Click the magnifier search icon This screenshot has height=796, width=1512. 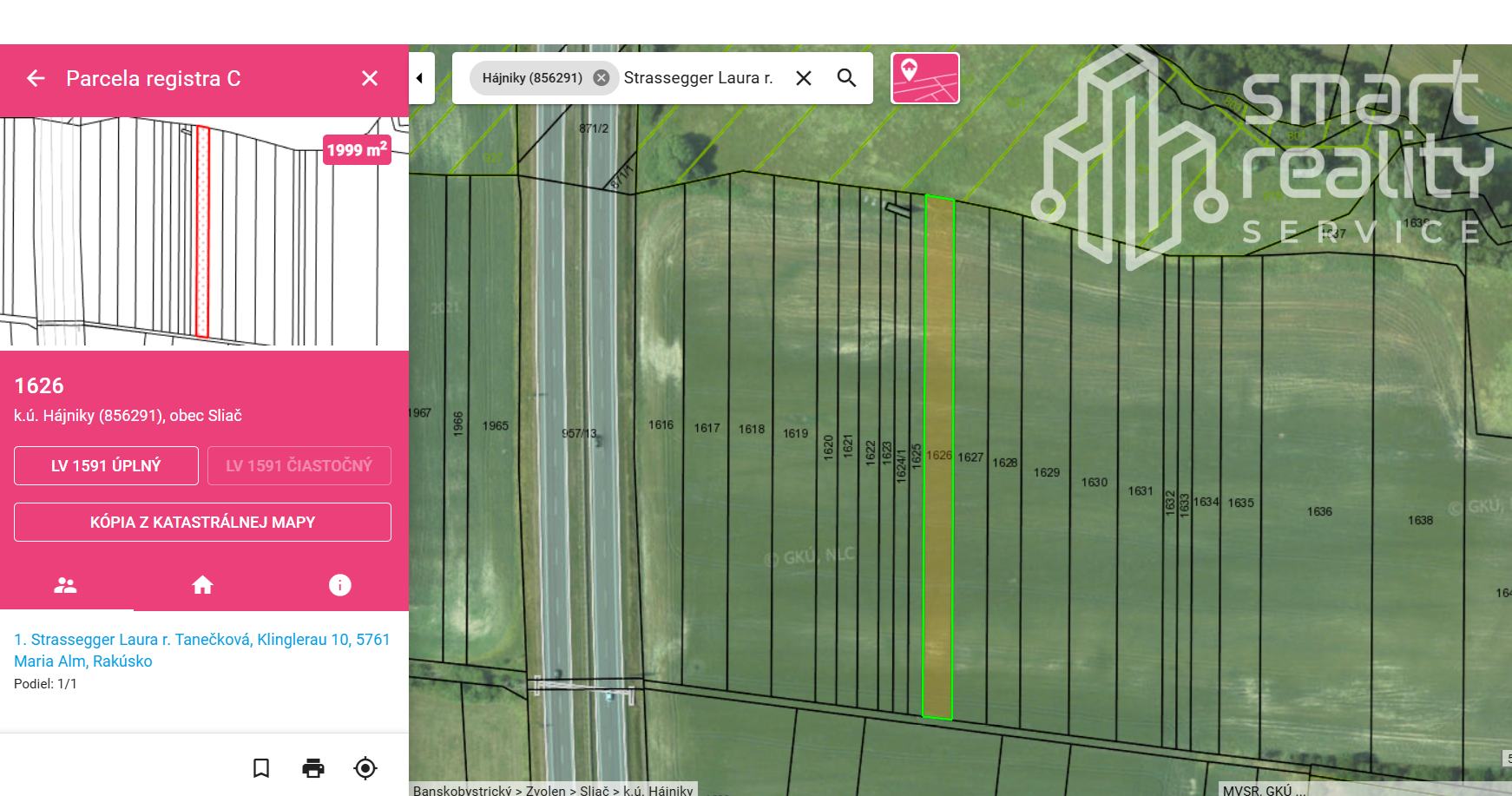pos(846,78)
